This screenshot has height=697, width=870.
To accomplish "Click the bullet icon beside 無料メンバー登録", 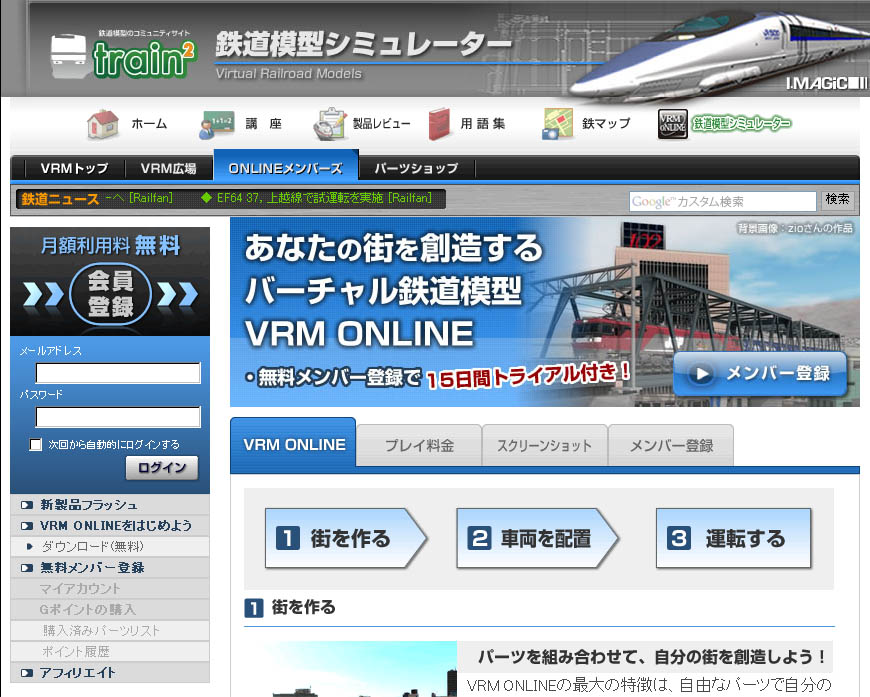I will 27,568.
